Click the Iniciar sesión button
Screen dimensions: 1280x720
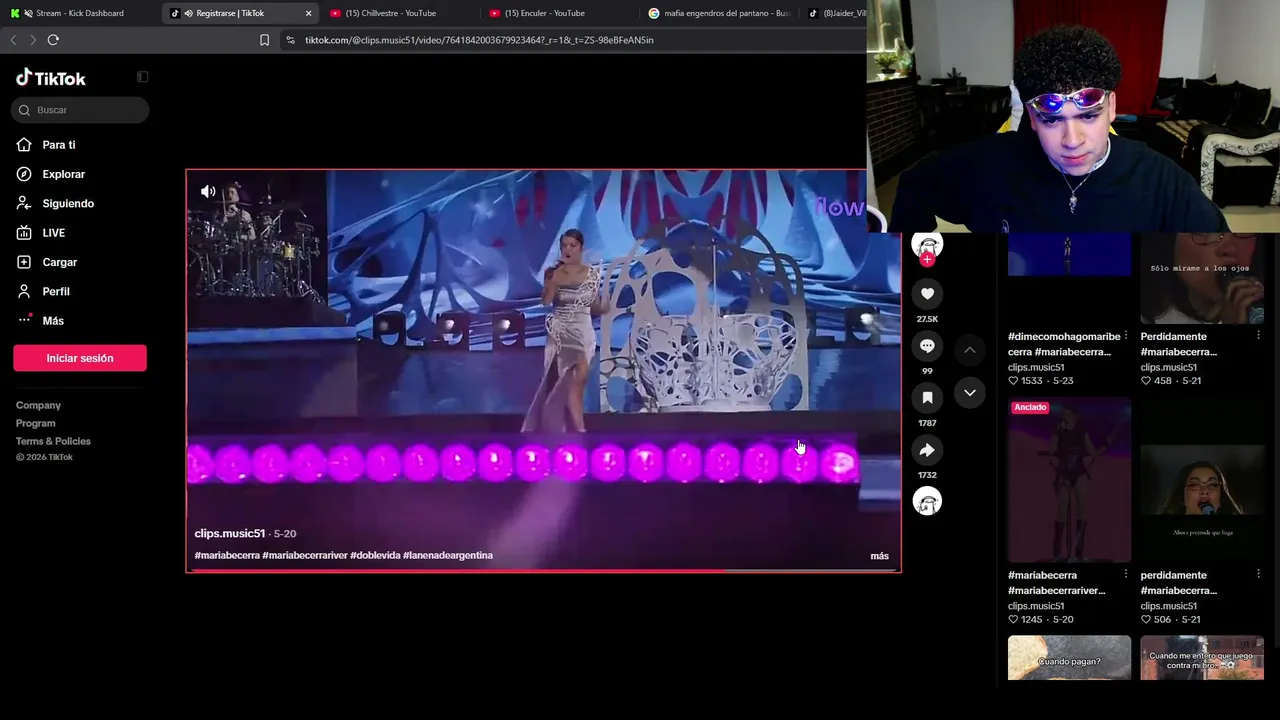point(80,358)
